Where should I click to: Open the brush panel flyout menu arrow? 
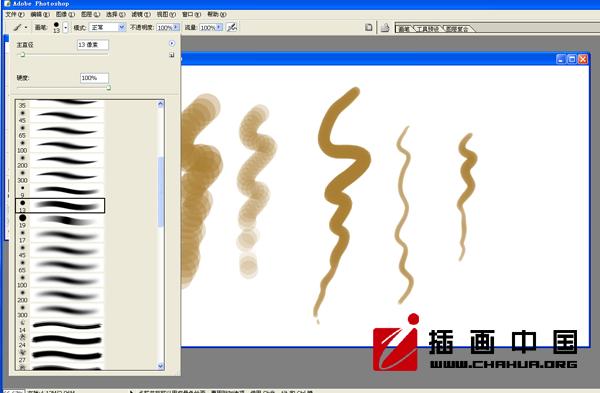(172, 44)
